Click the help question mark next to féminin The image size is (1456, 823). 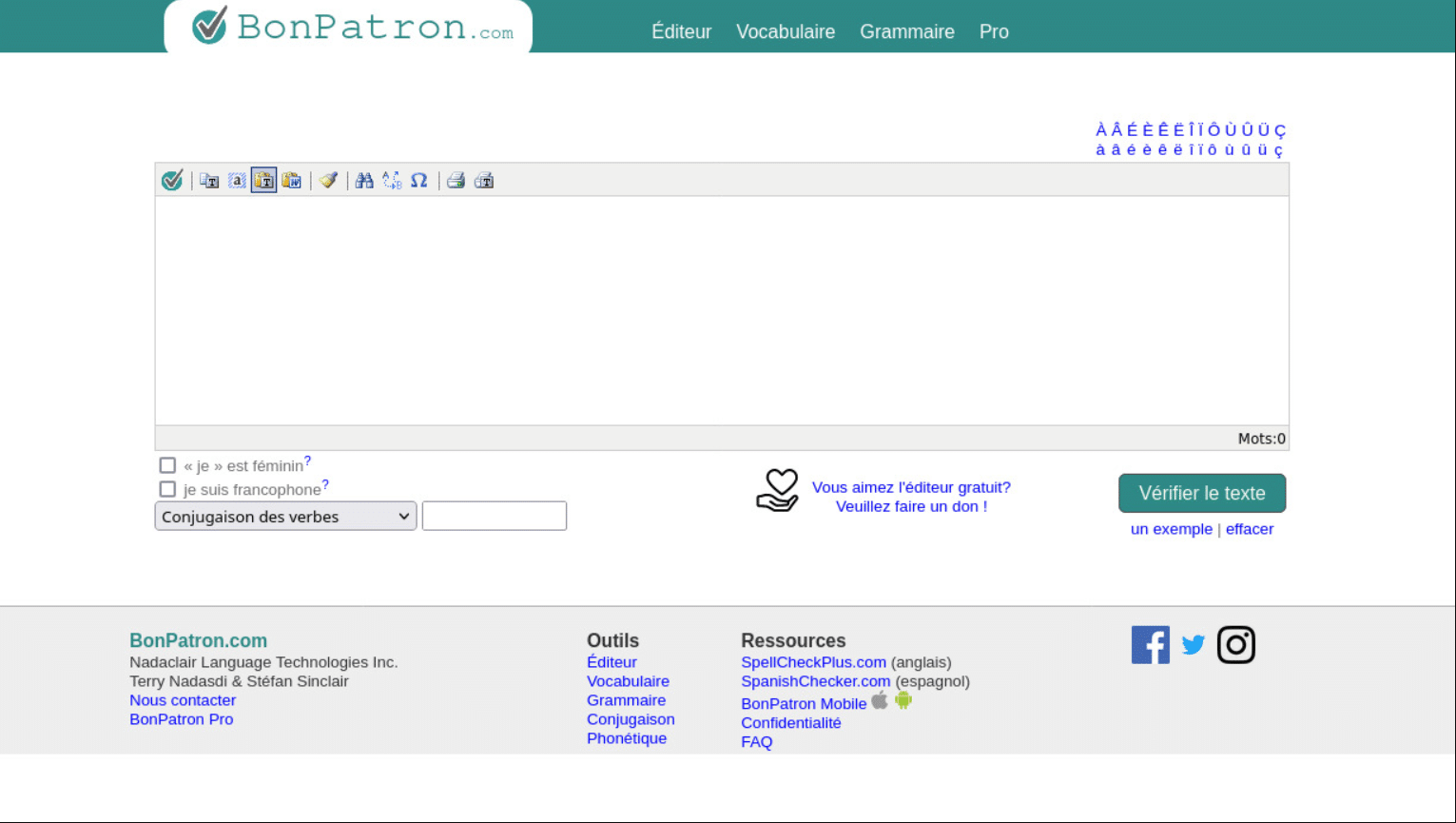tap(307, 460)
